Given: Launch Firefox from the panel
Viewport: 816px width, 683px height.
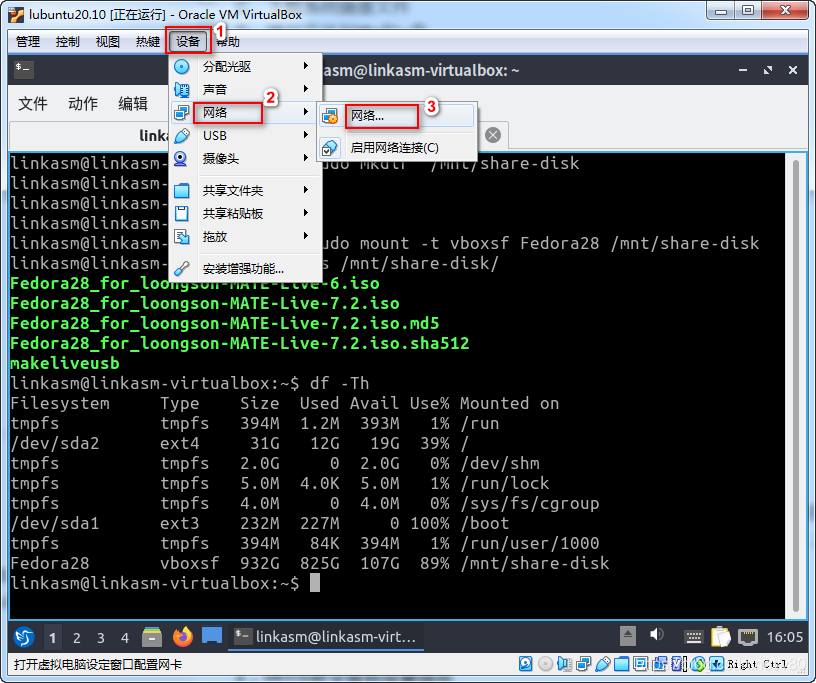Looking at the screenshot, I should pyautogui.click(x=183, y=636).
